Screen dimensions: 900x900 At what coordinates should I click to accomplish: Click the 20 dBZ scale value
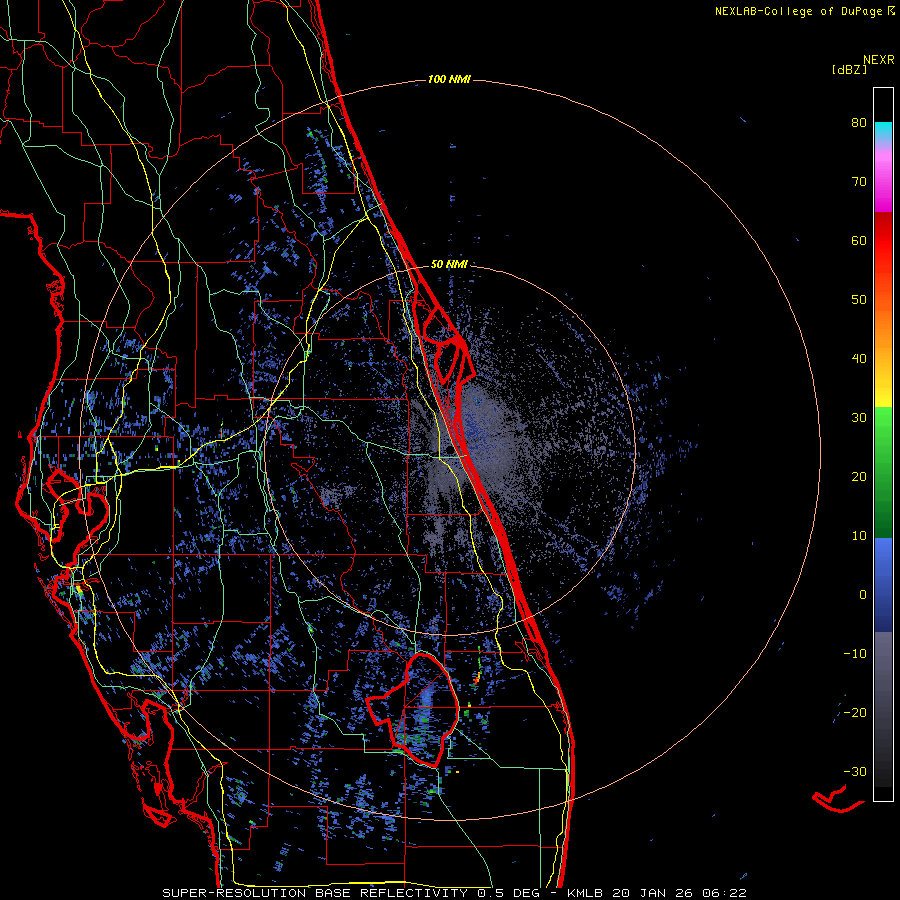point(859,477)
